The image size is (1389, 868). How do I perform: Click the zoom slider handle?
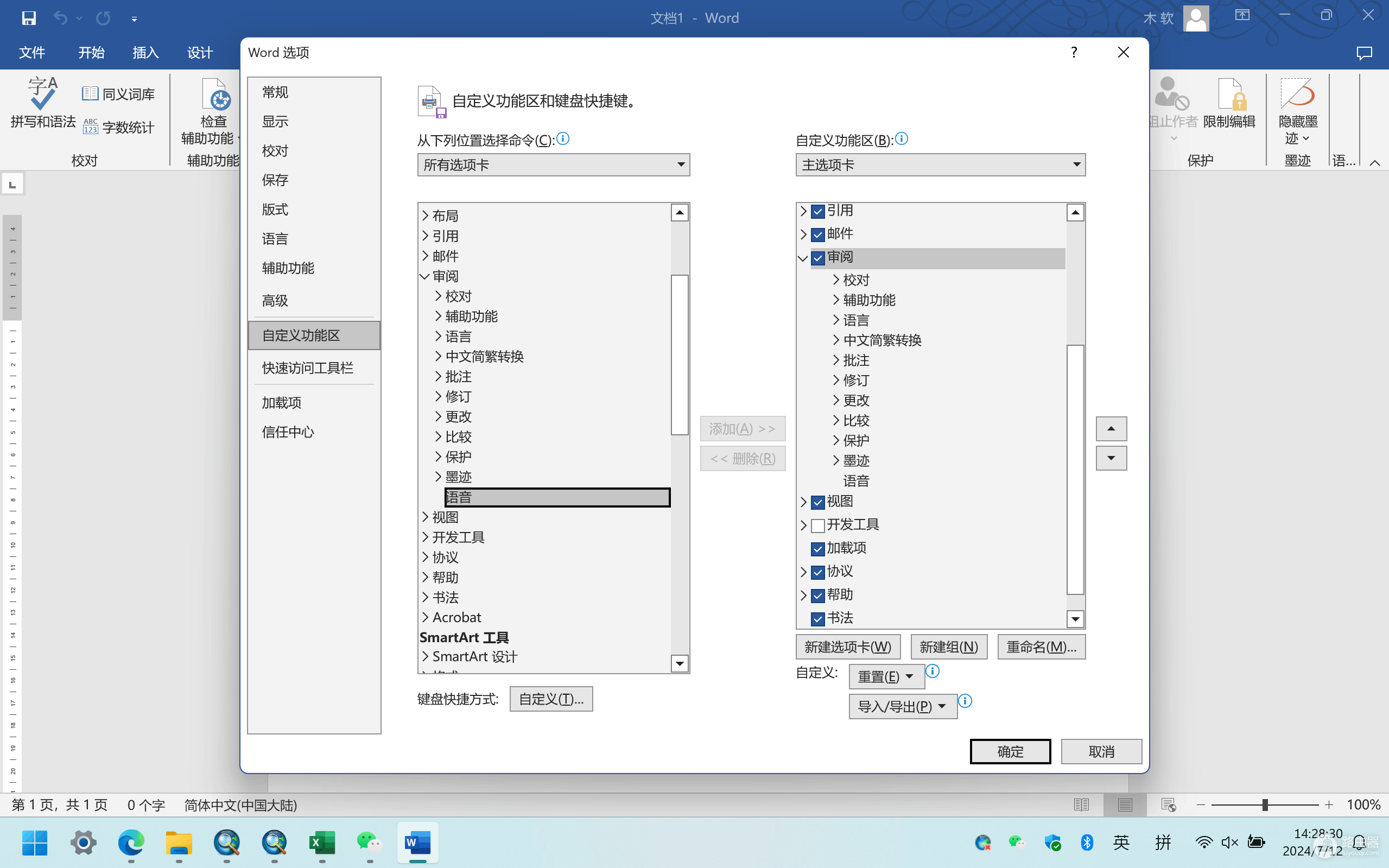pos(1265,805)
